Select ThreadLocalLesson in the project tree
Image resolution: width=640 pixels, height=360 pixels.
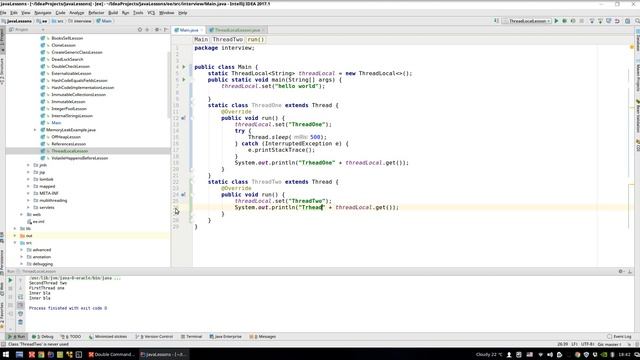coord(69,151)
